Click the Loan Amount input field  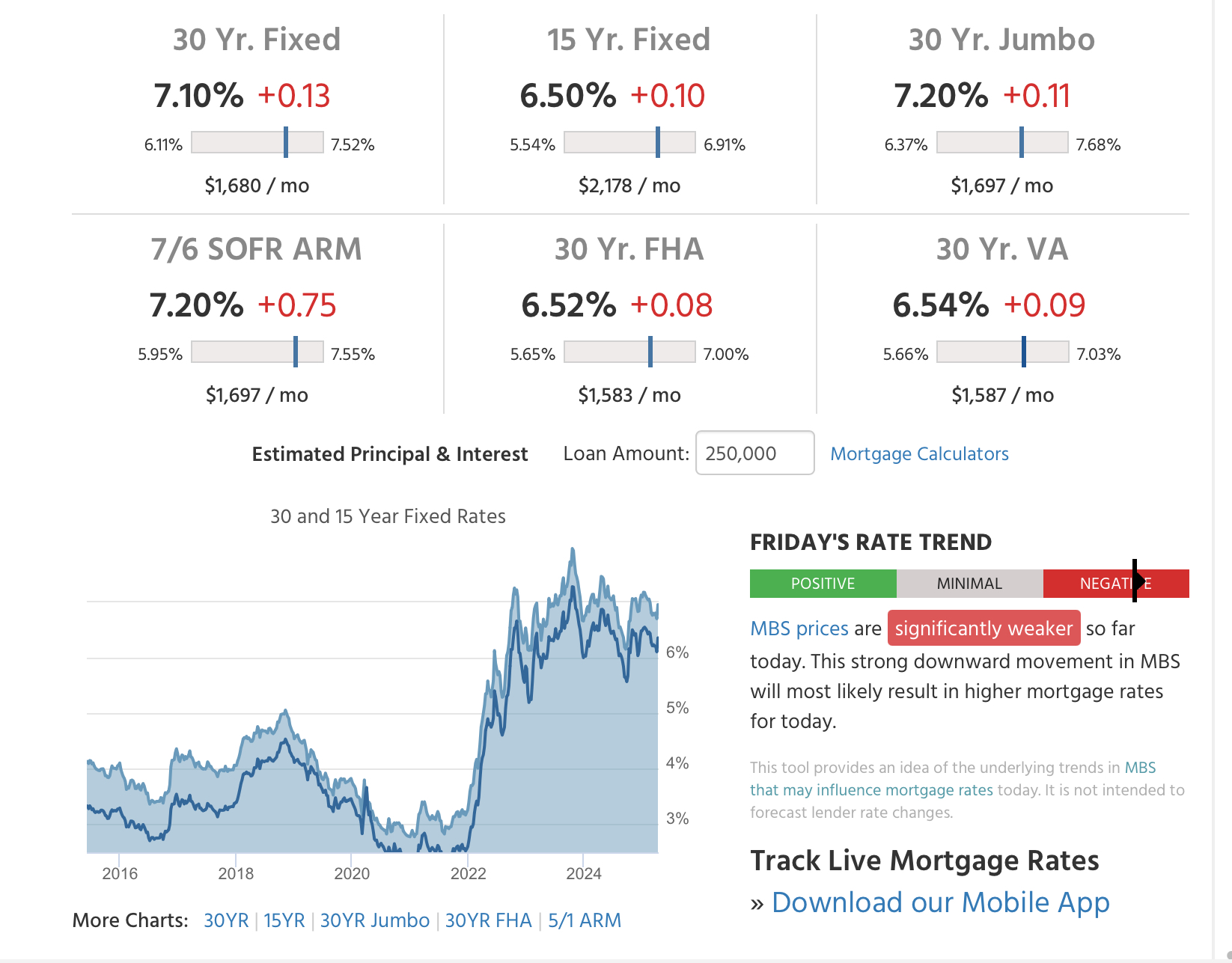(x=754, y=453)
